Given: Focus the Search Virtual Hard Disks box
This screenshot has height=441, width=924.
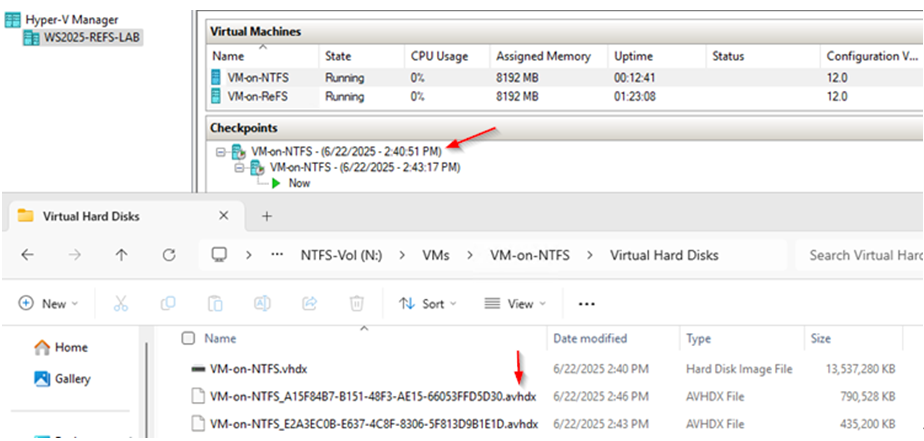Looking at the screenshot, I should coord(859,255).
